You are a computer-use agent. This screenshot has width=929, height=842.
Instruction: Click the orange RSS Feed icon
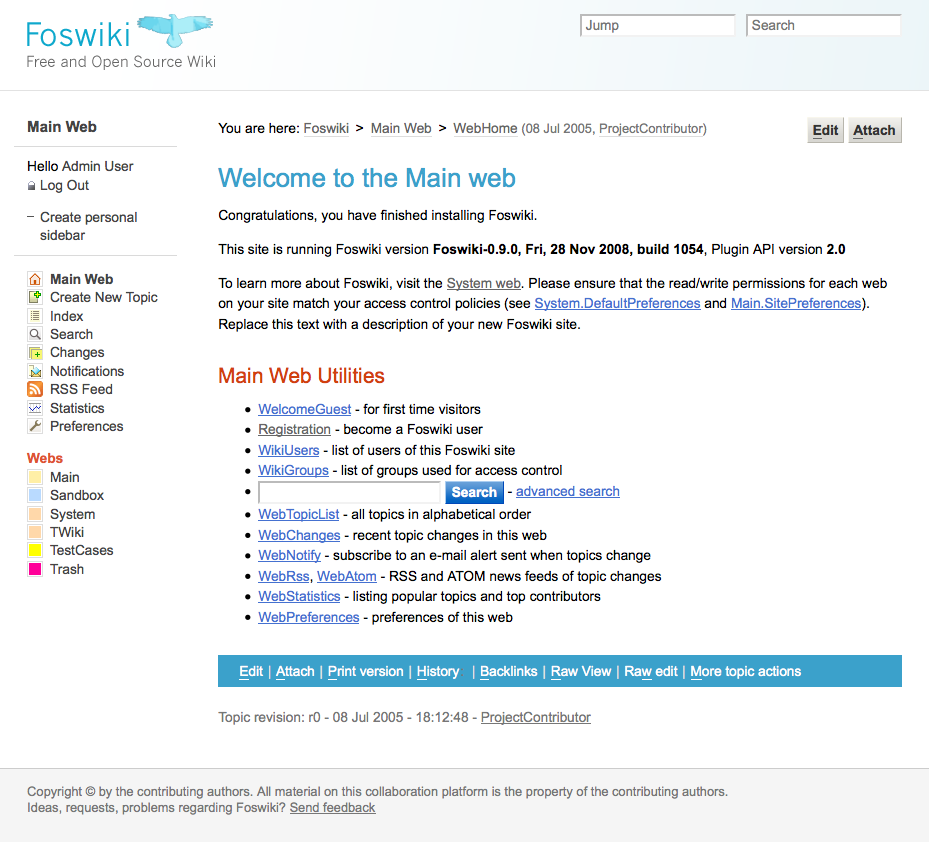tap(36, 389)
